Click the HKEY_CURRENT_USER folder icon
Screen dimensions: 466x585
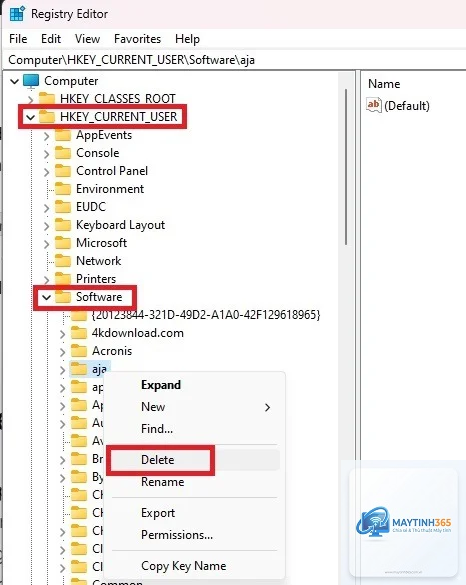[x=47, y=117]
